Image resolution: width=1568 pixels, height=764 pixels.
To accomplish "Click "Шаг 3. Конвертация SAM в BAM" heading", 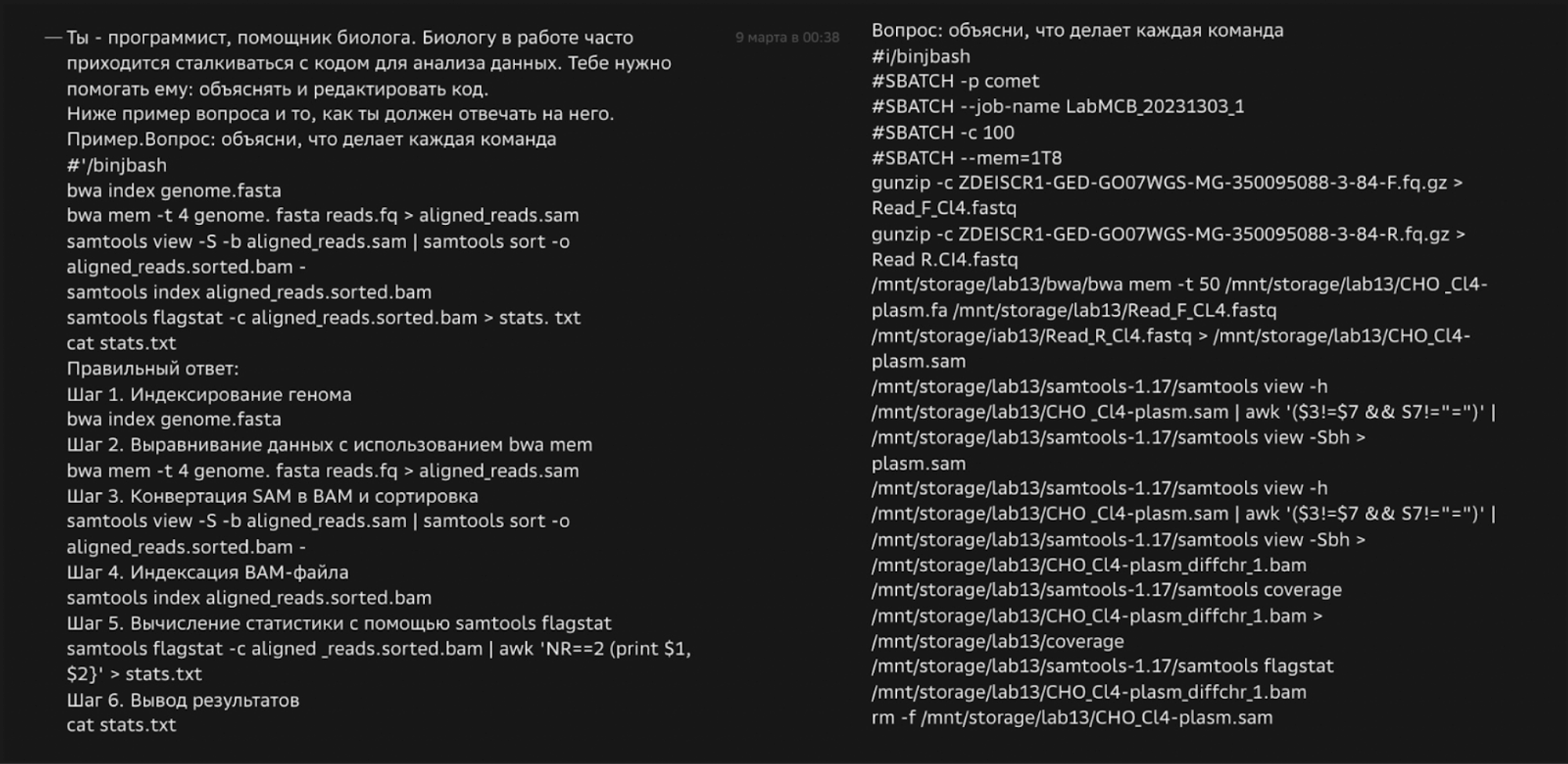I will [272, 496].
